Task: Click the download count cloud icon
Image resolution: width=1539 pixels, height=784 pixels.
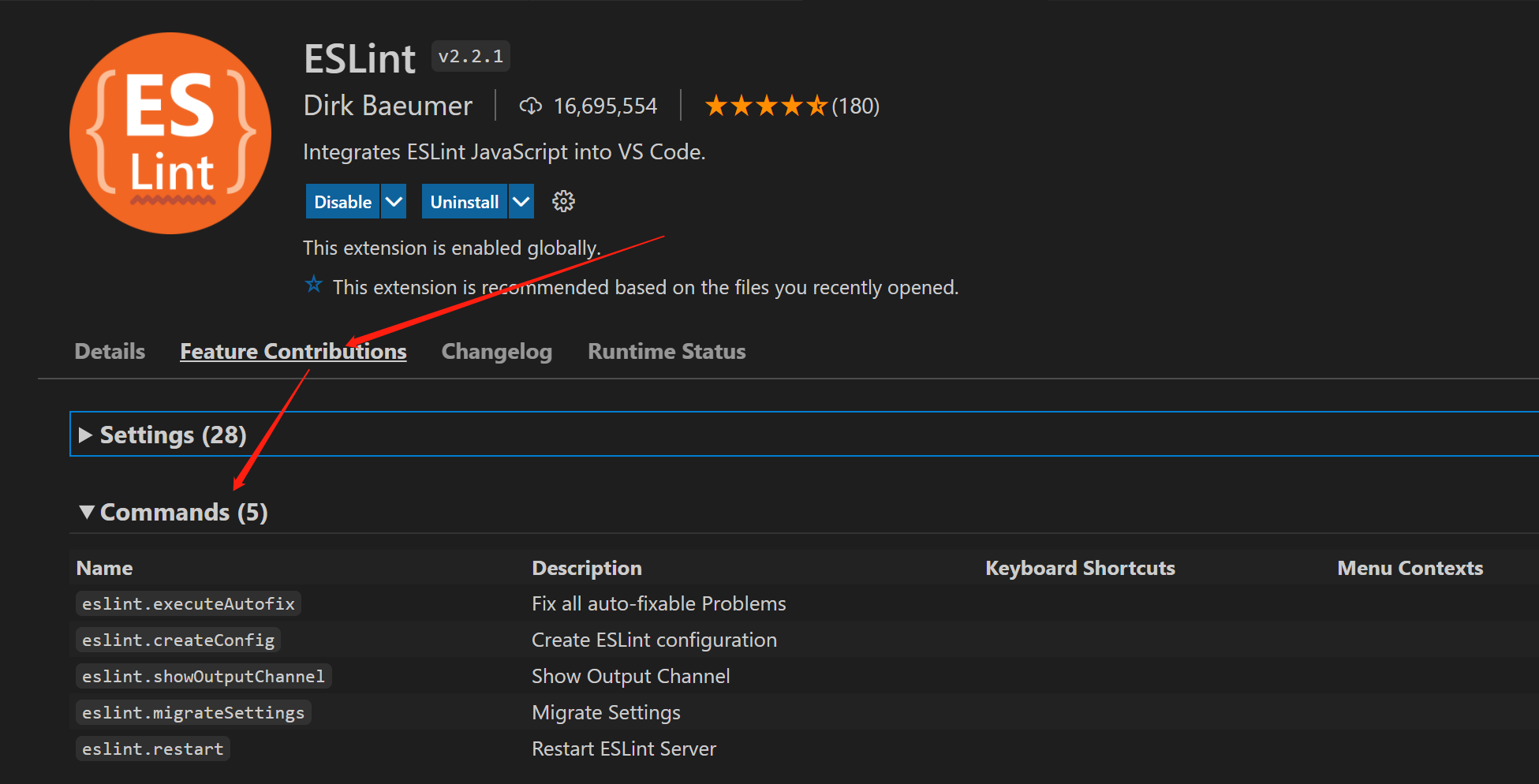Action: click(530, 106)
